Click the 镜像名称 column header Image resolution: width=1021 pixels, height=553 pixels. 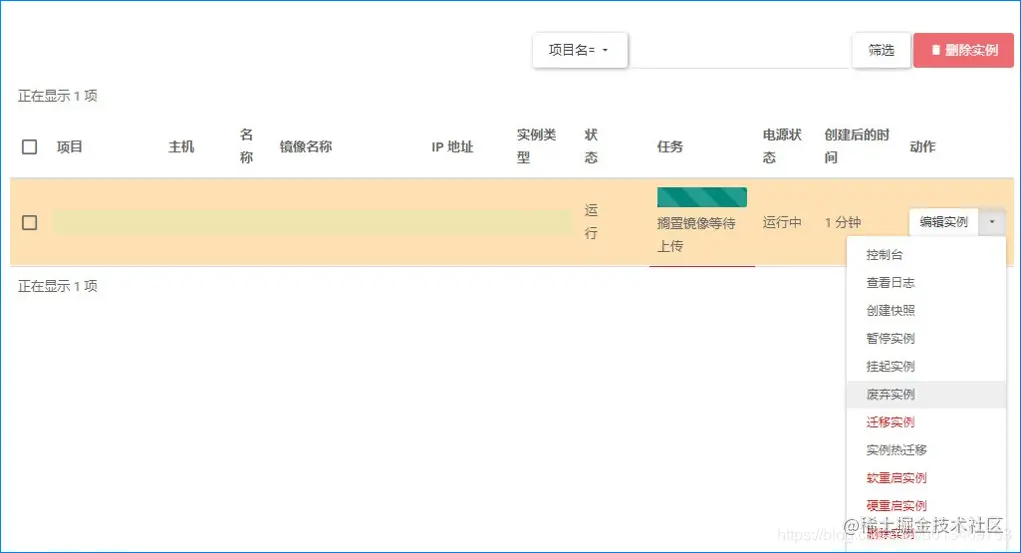click(x=306, y=147)
